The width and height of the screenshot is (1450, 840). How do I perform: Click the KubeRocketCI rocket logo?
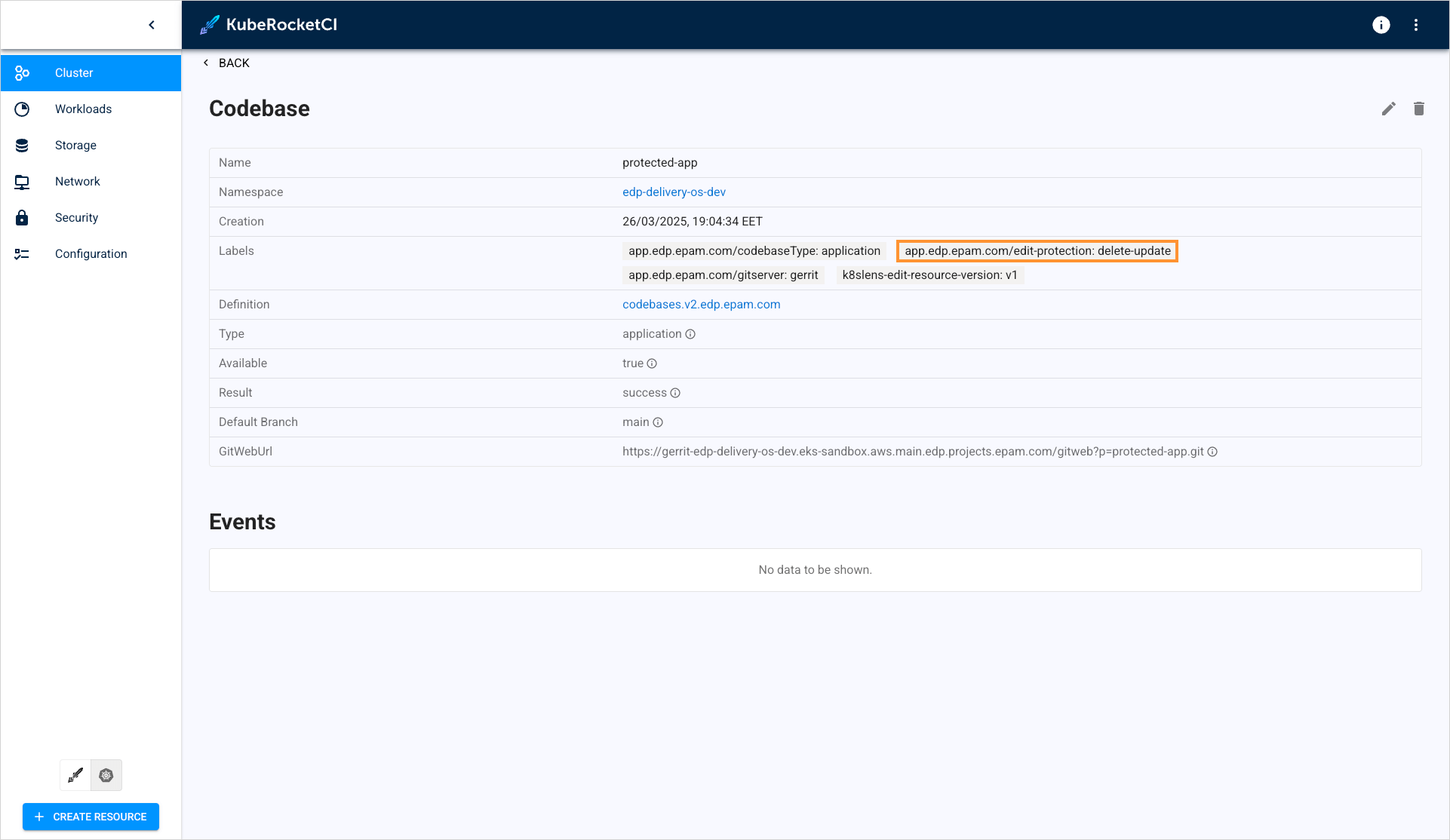tap(210, 25)
